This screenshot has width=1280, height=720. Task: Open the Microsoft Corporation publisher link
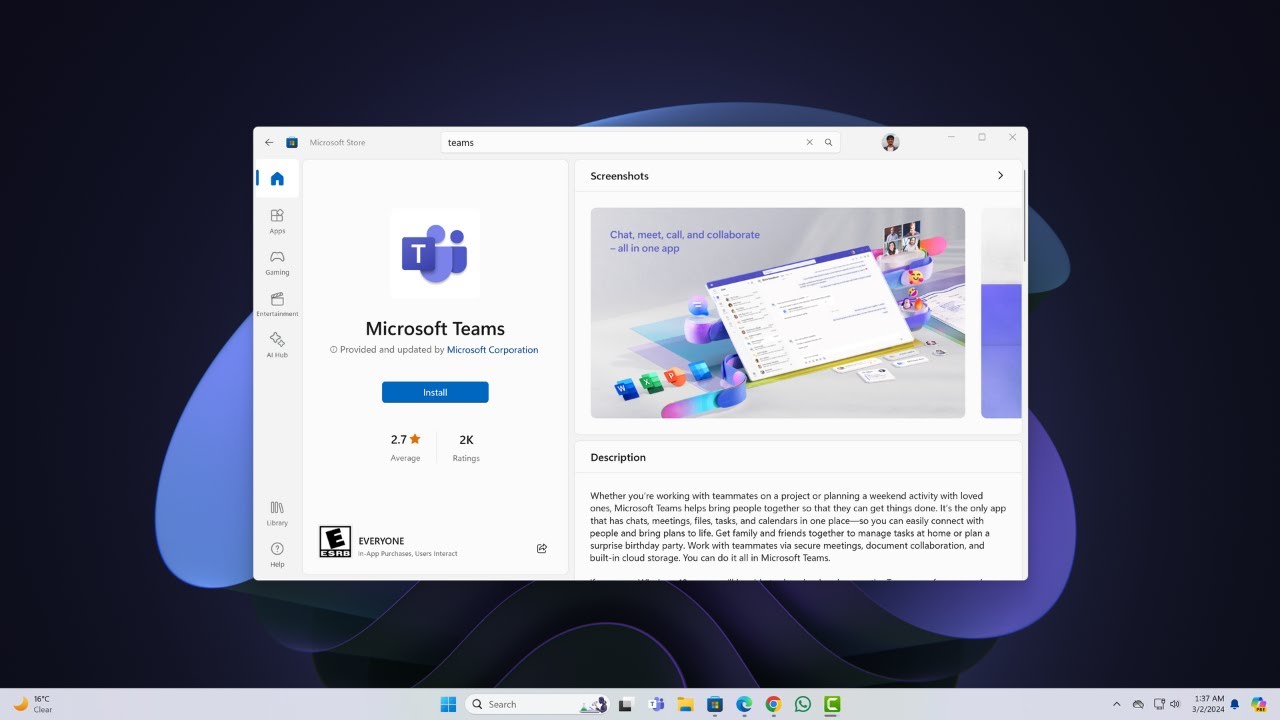click(x=492, y=350)
